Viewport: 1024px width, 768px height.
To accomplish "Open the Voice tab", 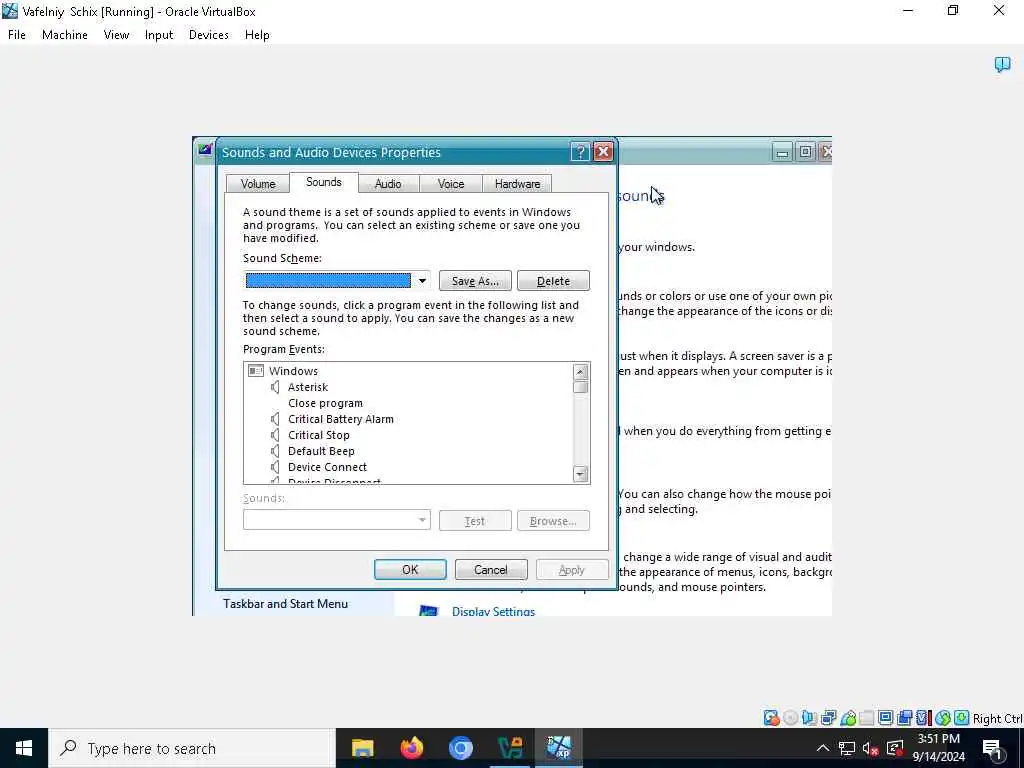I will coord(451,184).
